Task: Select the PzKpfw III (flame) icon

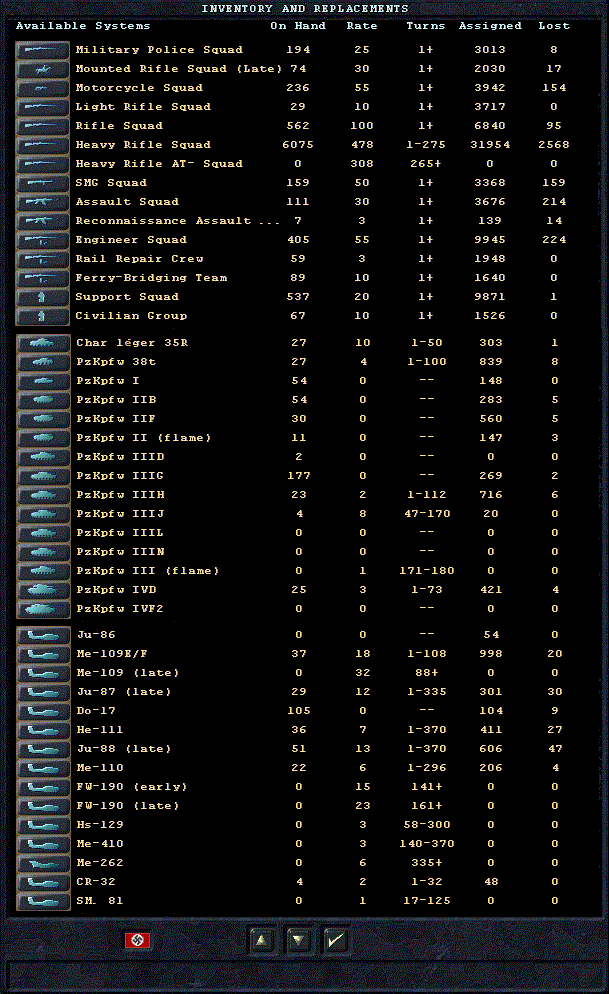Action: [43, 571]
